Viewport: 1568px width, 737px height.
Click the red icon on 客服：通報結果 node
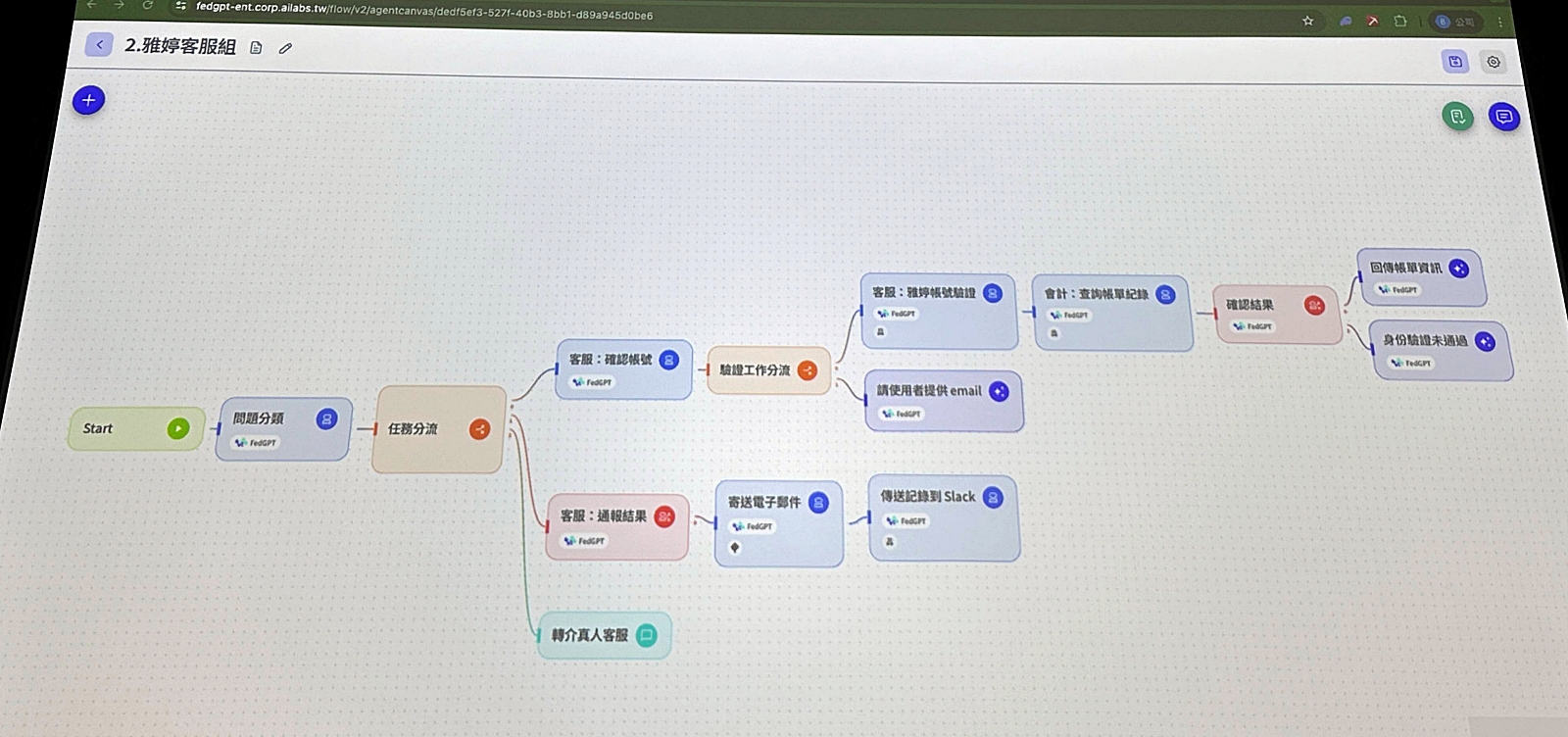(664, 516)
